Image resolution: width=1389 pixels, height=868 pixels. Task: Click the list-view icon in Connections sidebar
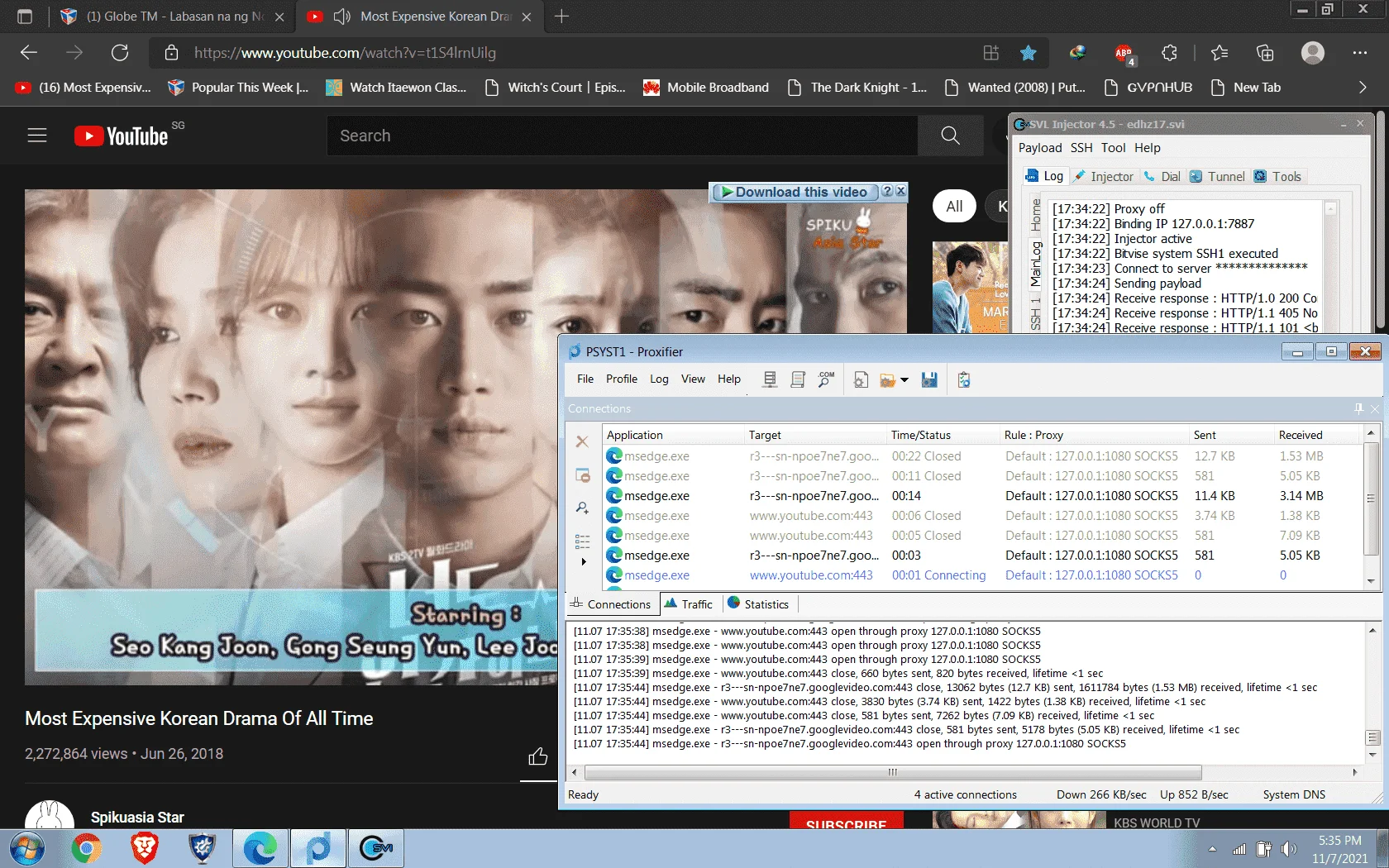(582, 541)
